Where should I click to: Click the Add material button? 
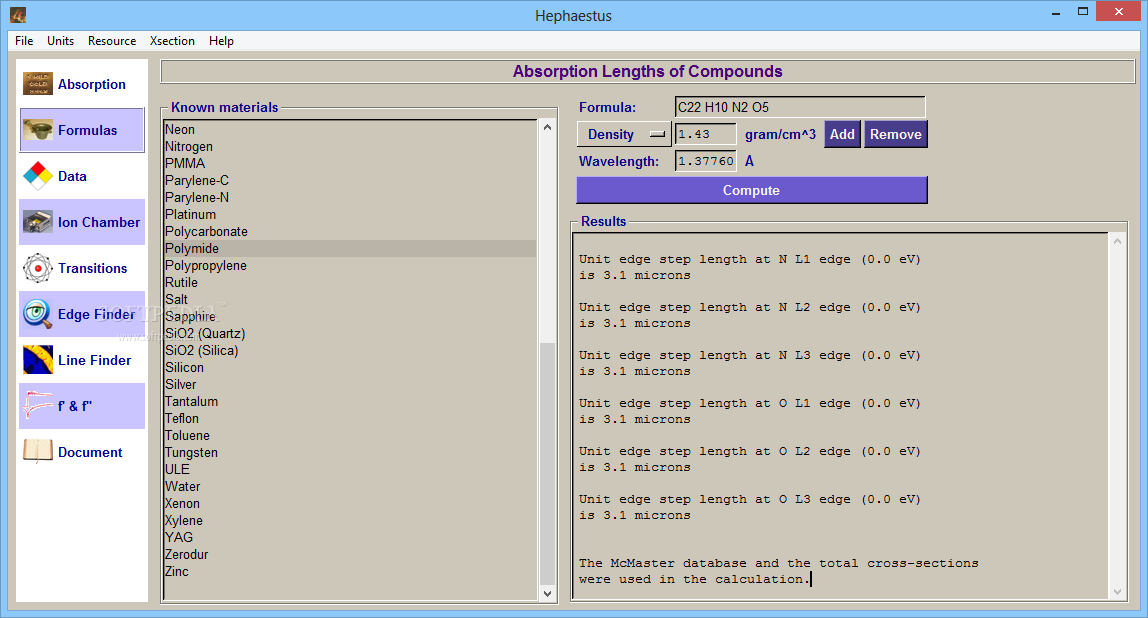tap(842, 134)
